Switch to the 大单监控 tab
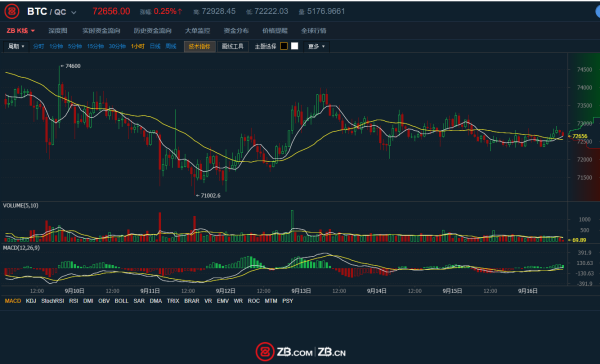The height and width of the screenshot is (364, 600). 197,31
